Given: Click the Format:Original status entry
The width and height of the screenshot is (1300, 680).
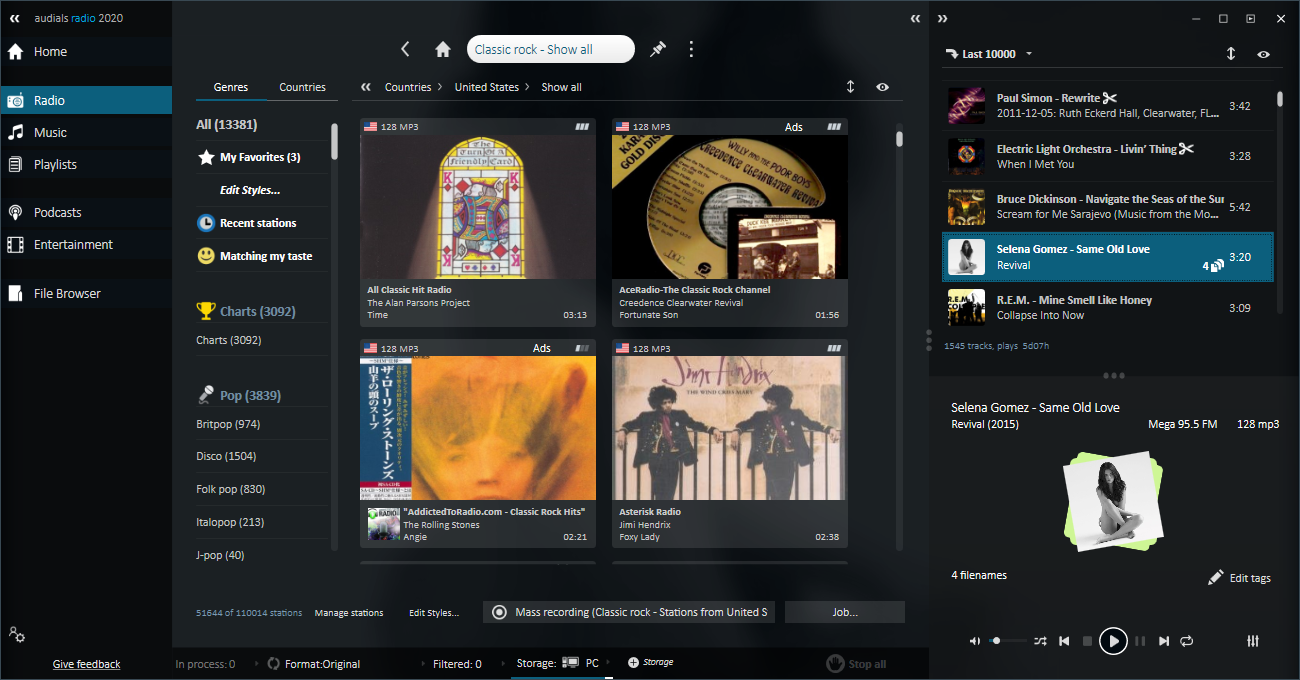Looking at the screenshot, I should [x=313, y=664].
